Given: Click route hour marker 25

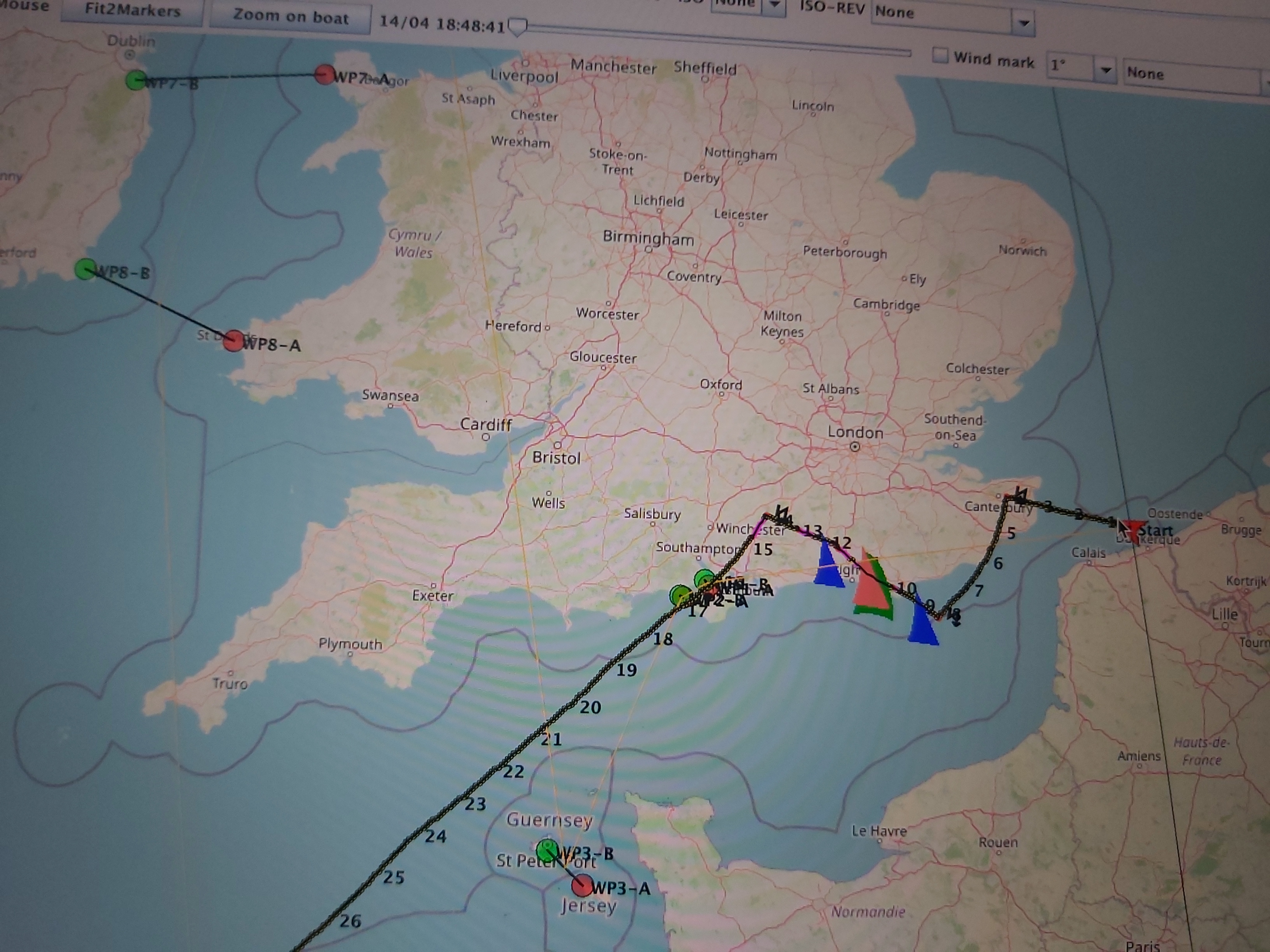Looking at the screenshot, I should tap(394, 877).
